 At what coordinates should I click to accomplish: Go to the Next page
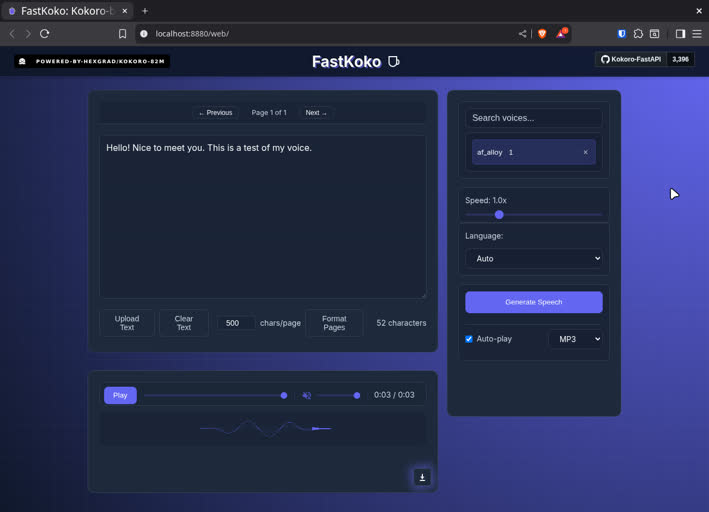[x=316, y=113]
